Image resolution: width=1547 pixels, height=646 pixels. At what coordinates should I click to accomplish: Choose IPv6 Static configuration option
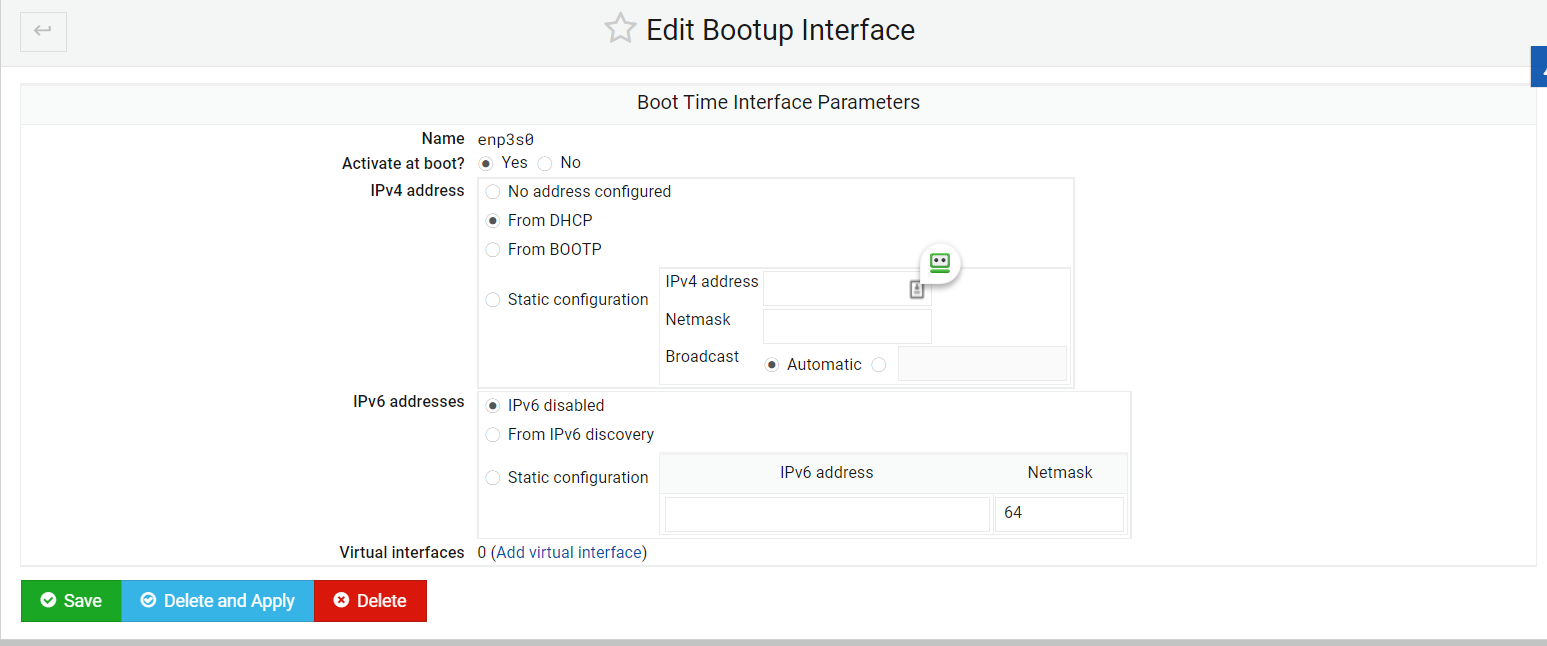tap(493, 478)
